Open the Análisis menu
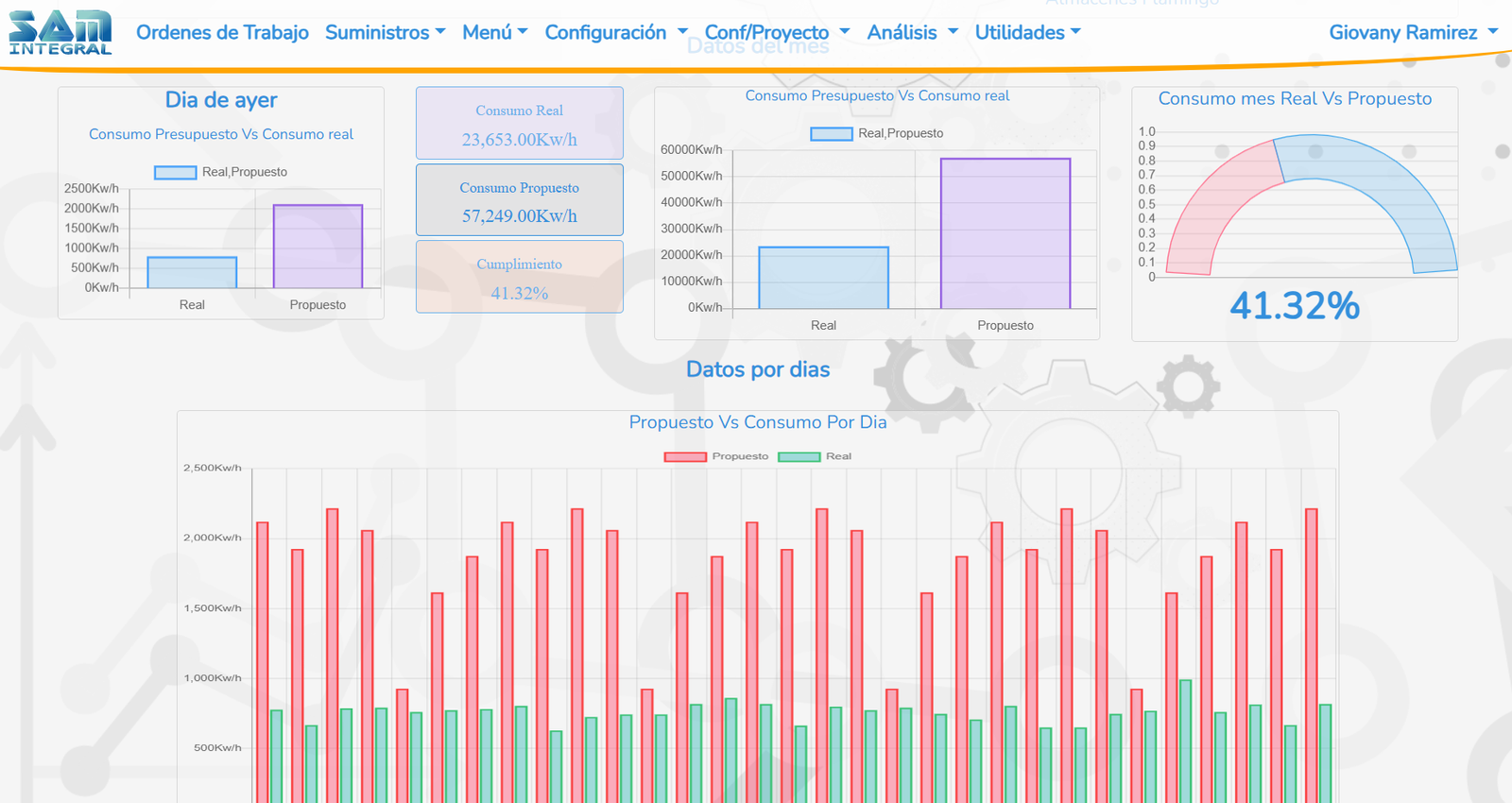 coord(912,32)
